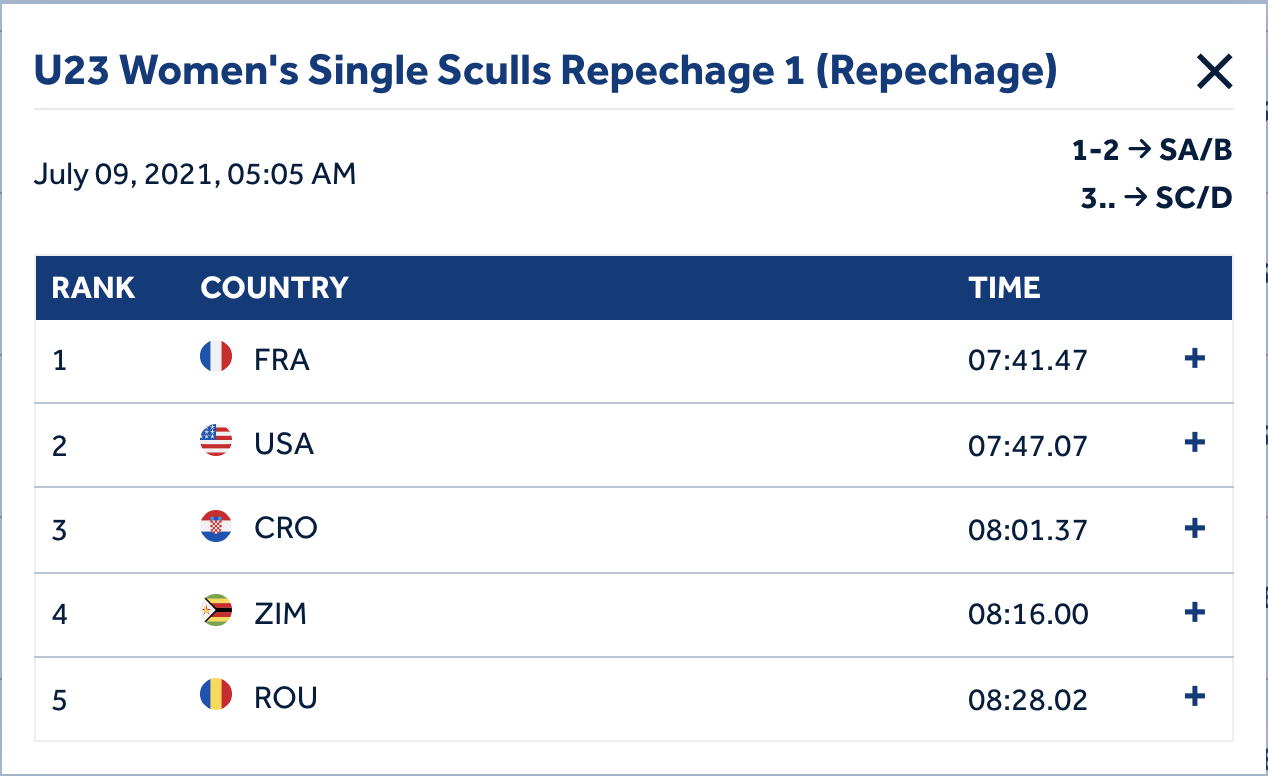The image size is (1268, 776).
Task: Click the United States flag icon
Action: point(216,441)
